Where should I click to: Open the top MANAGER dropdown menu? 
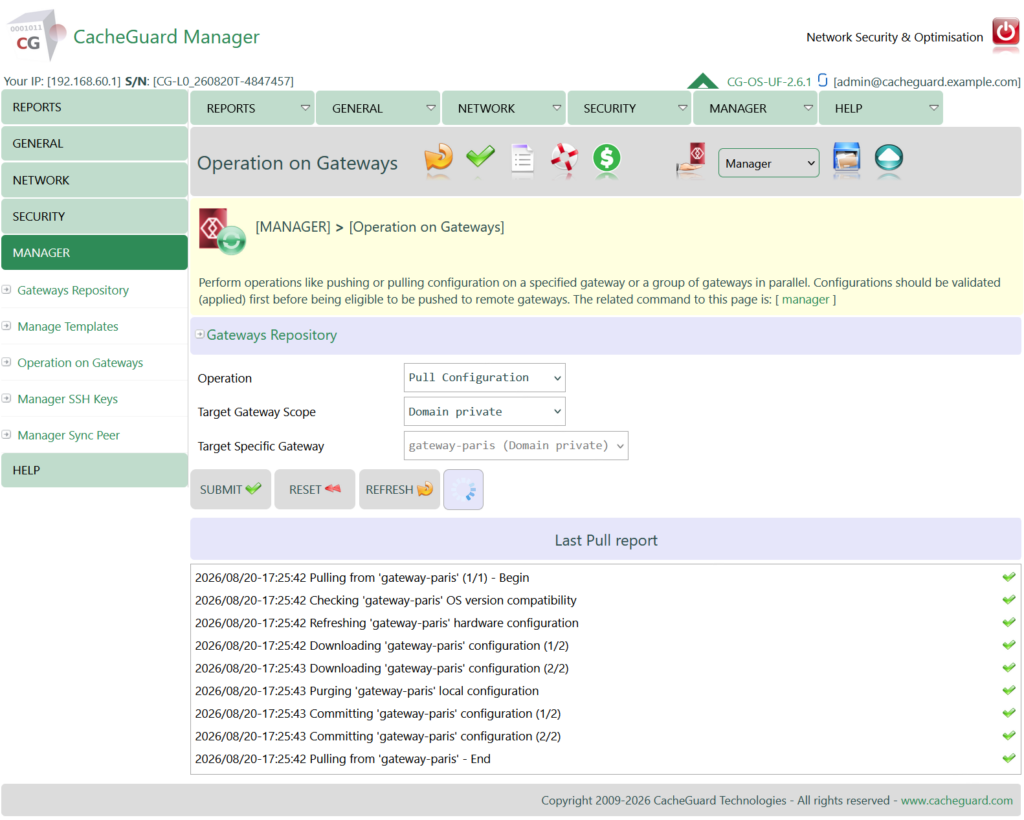(x=755, y=108)
